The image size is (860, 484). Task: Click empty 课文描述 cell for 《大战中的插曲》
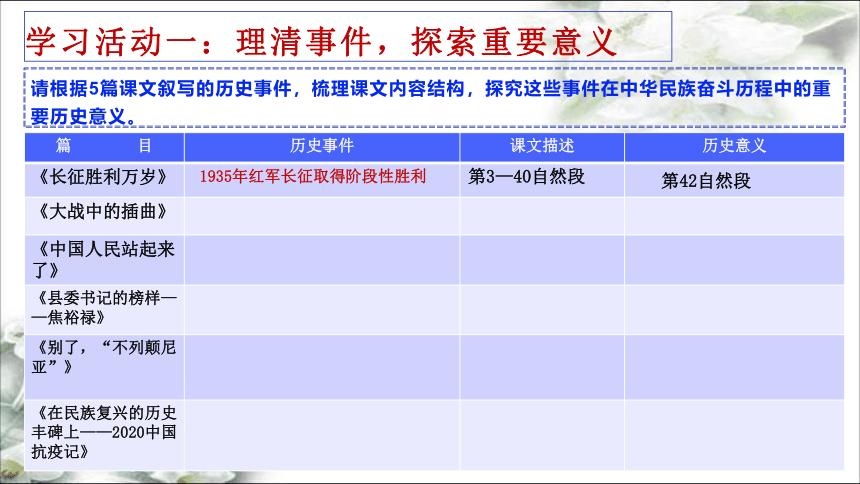point(542,216)
